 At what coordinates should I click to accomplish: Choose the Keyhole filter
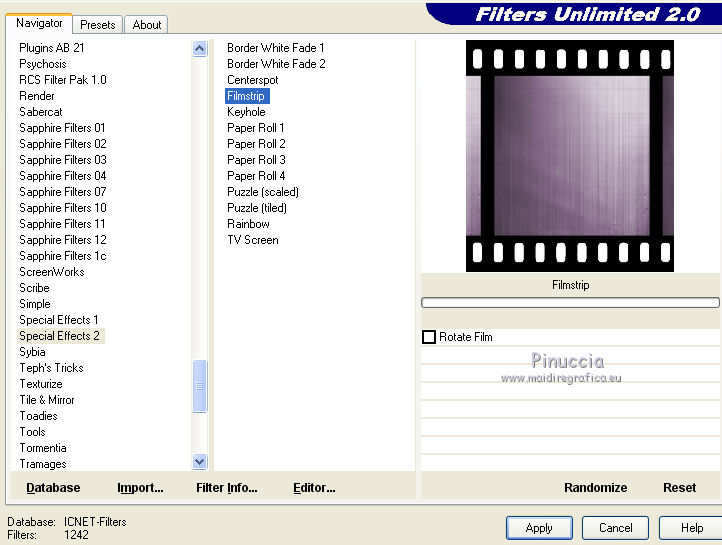point(246,112)
